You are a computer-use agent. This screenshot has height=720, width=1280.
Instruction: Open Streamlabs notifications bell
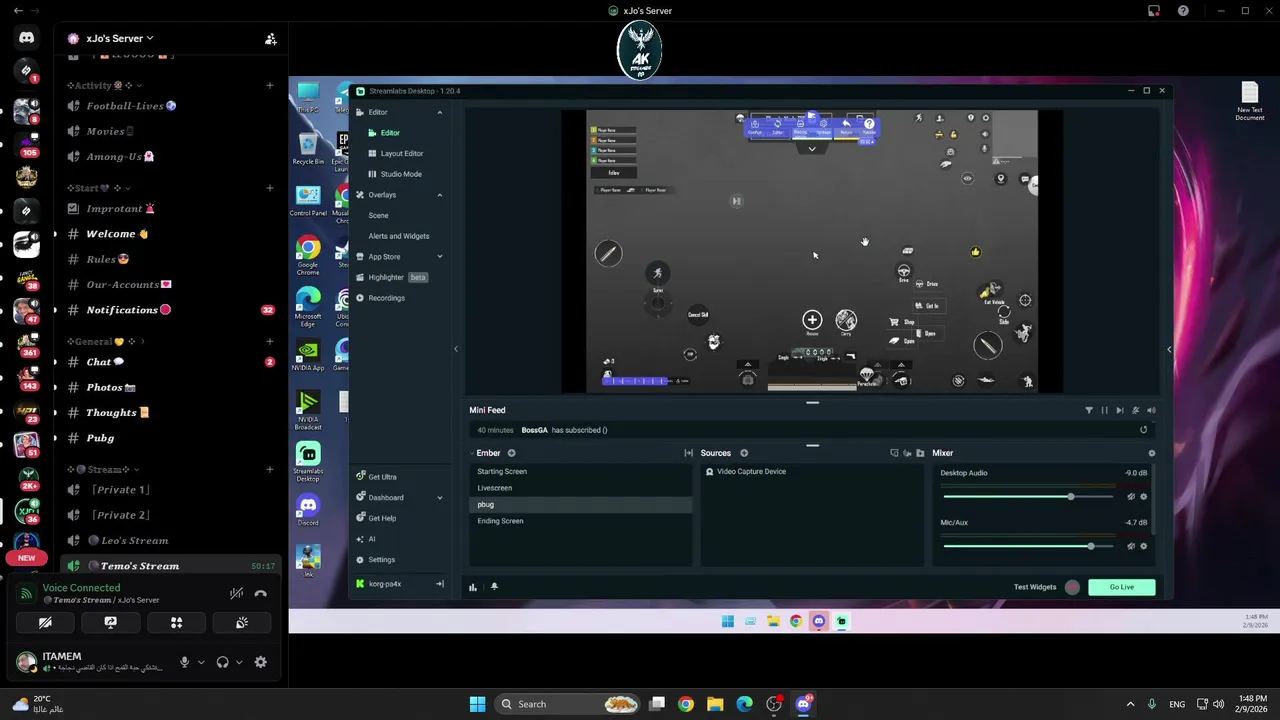coord(494,587)
